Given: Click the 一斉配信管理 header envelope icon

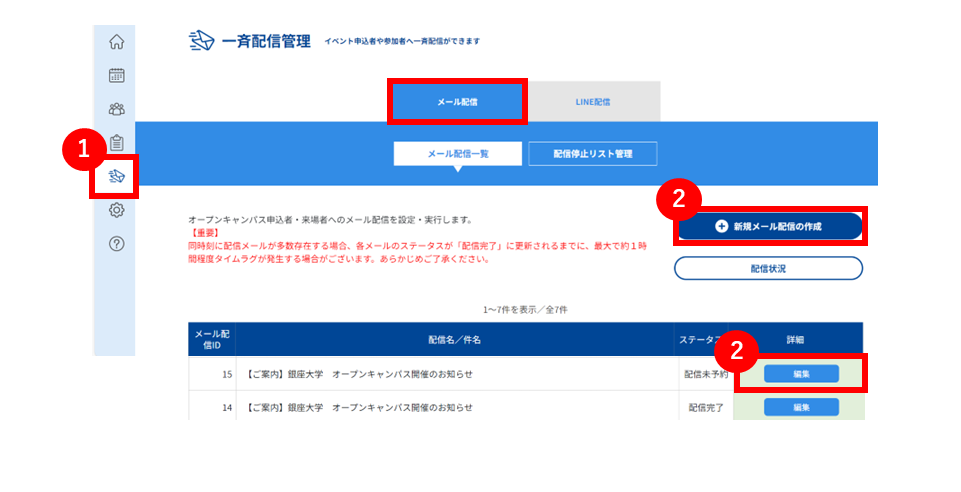Looking at the screenshot, I should pyautogui.click(x=202, y=41).
